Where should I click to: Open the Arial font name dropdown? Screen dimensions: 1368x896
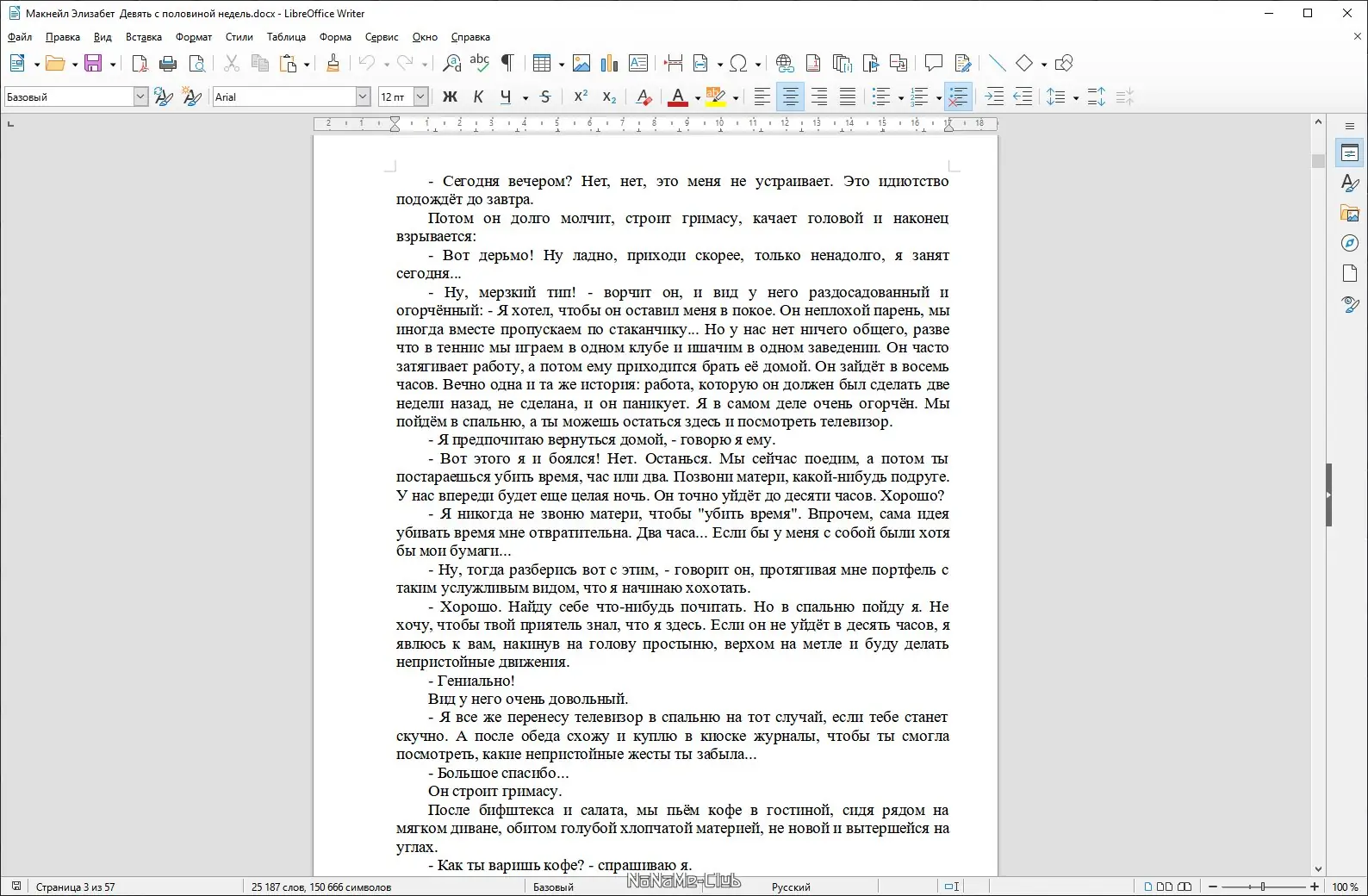coord(363,97)
